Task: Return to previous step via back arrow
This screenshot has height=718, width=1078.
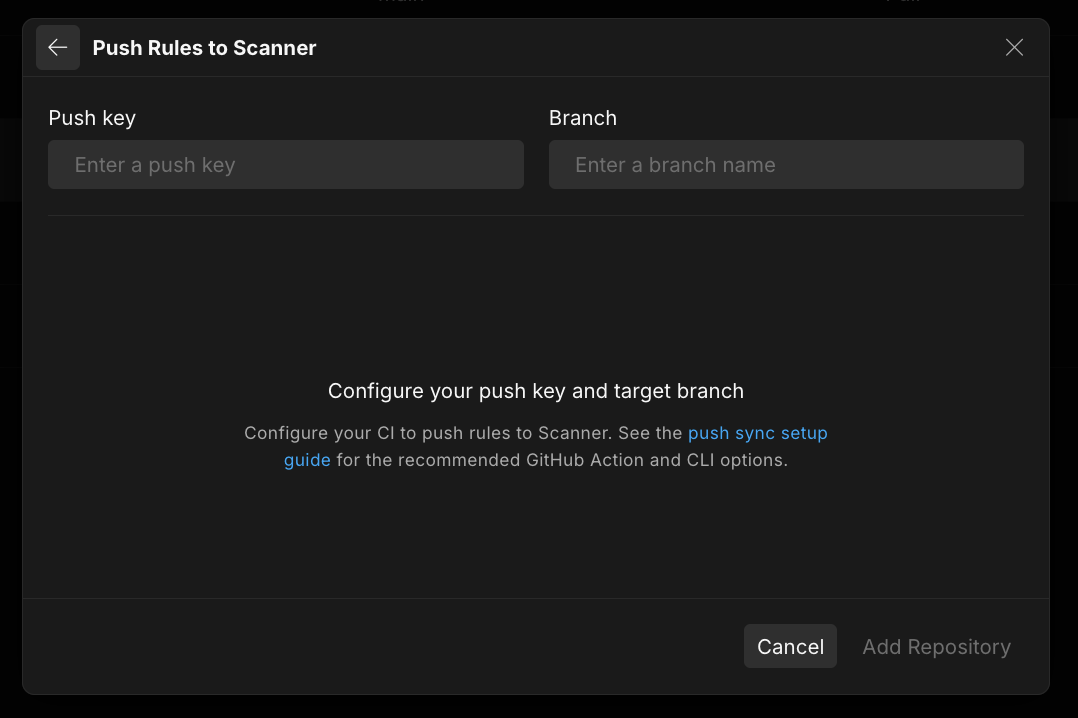Action: point(58,47)
